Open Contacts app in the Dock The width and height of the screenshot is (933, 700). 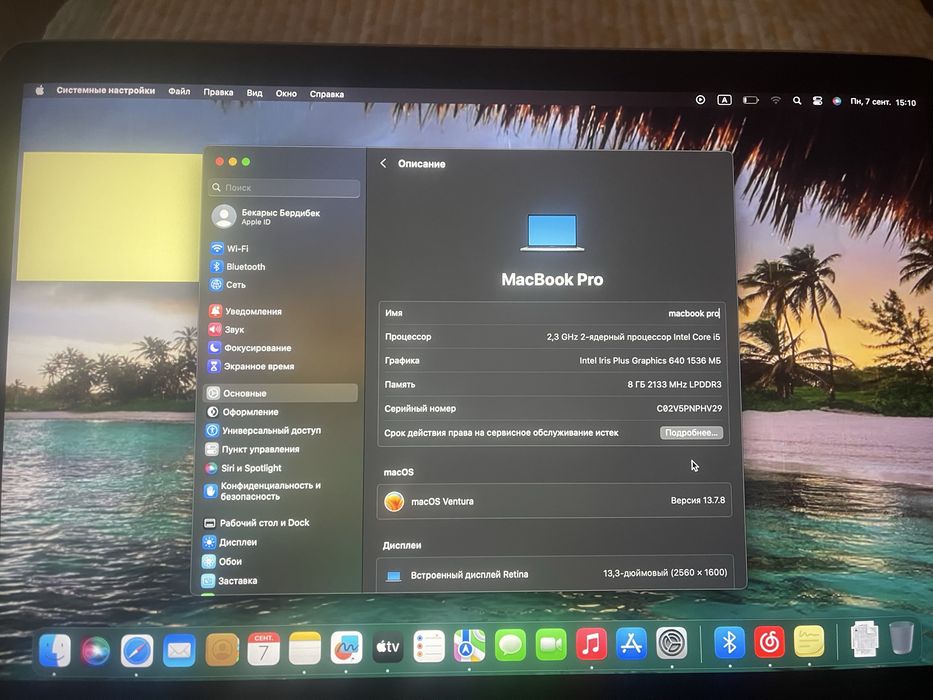point(221,650)
